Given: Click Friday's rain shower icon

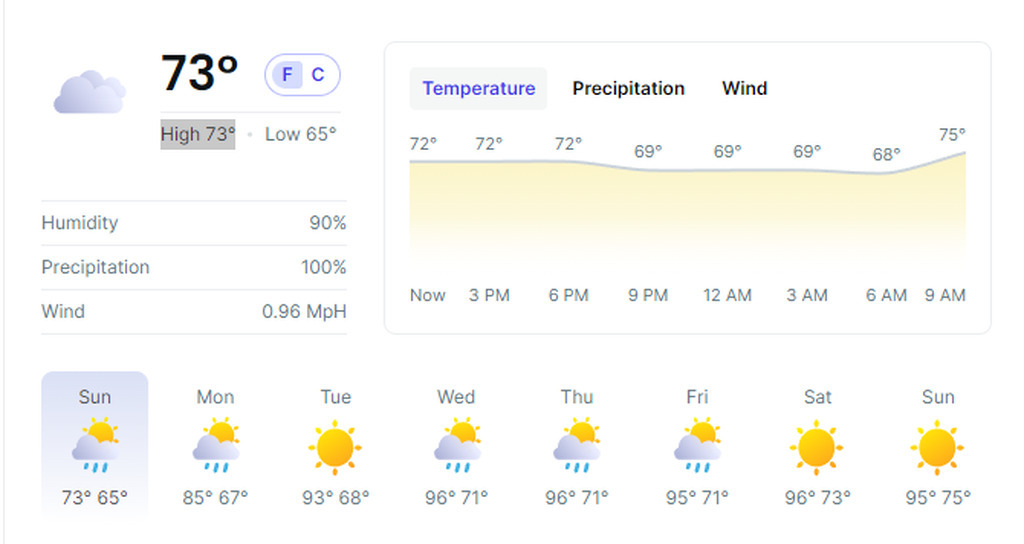Looking at the screenshot, I should (x=697, y=445).
